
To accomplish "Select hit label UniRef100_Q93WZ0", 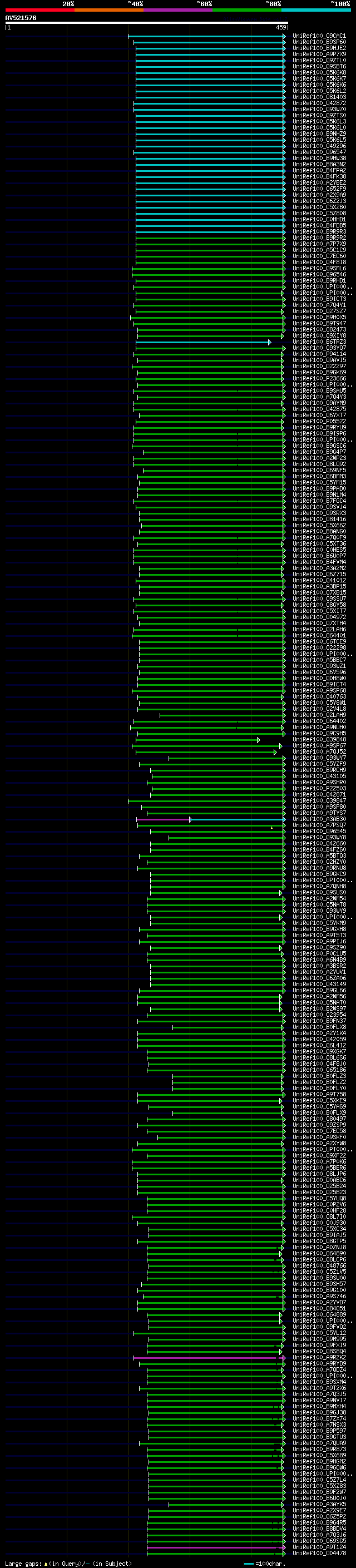I will point(319,110).
